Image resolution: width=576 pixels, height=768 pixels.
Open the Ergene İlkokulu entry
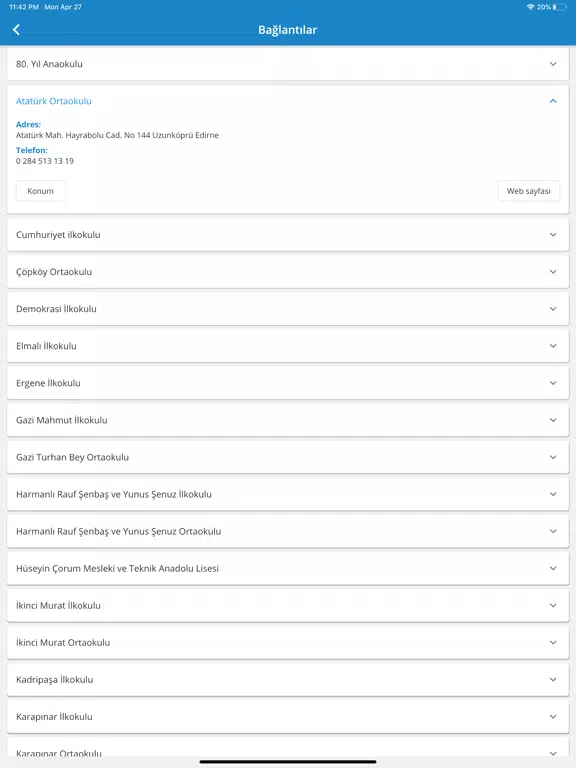point(288,383)
